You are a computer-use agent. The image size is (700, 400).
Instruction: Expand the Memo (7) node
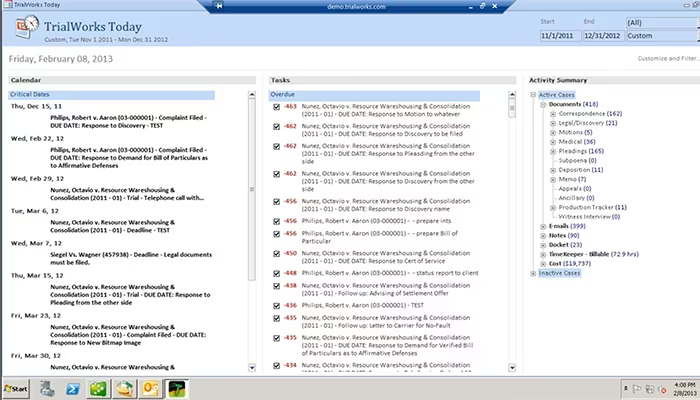553,179
